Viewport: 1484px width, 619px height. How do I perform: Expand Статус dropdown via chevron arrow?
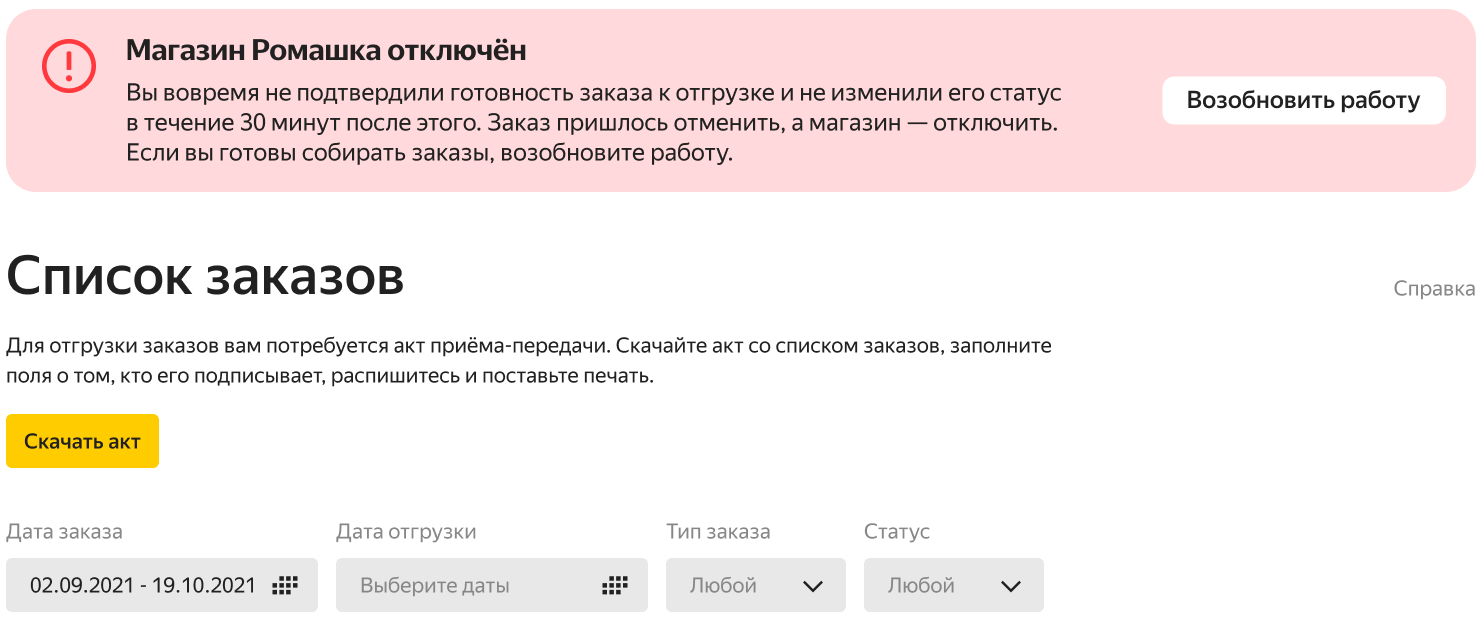(1011, 586)
